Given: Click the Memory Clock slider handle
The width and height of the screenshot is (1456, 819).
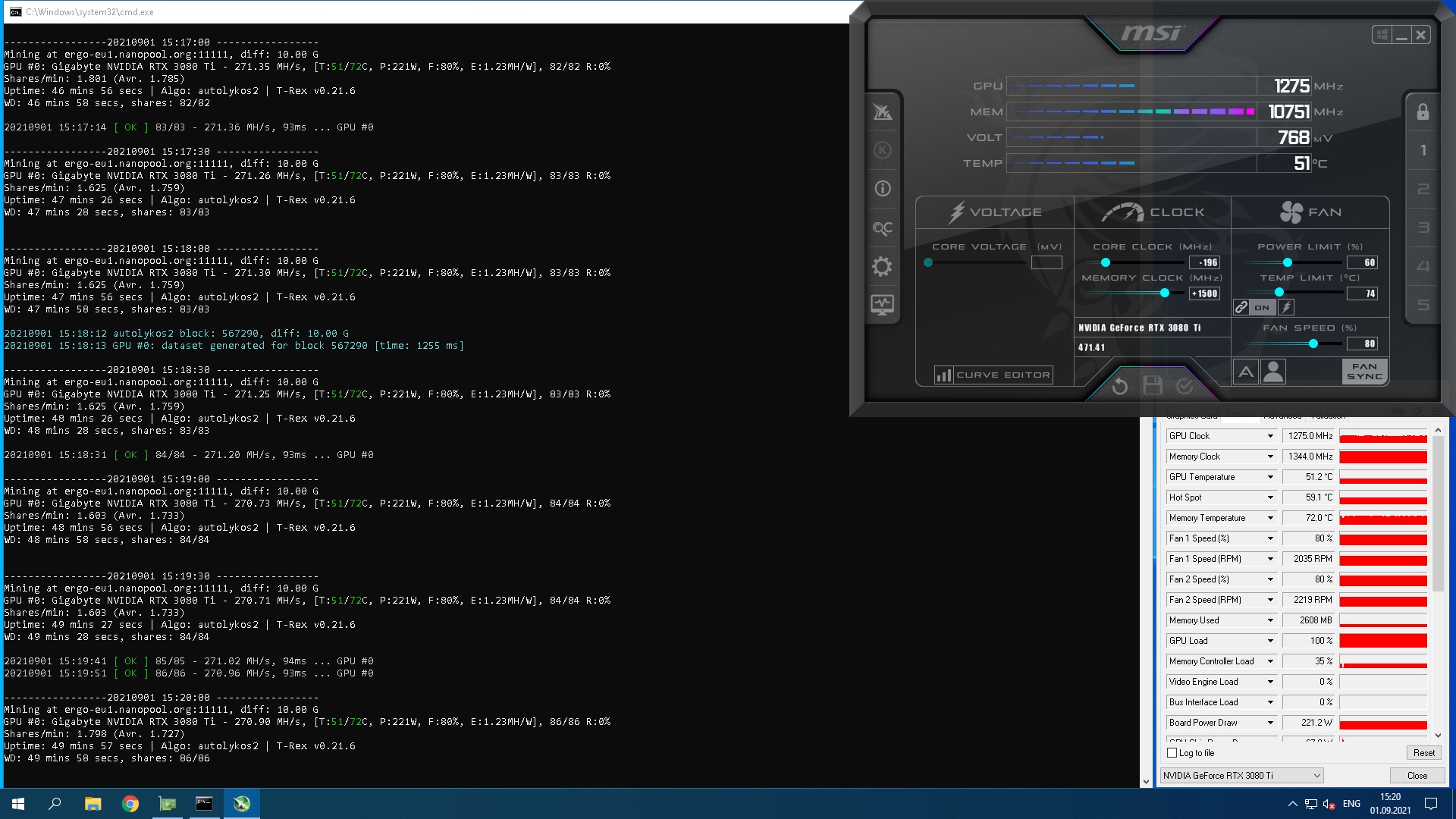Looking at the screenshot, I should (x=1164, y=293).
